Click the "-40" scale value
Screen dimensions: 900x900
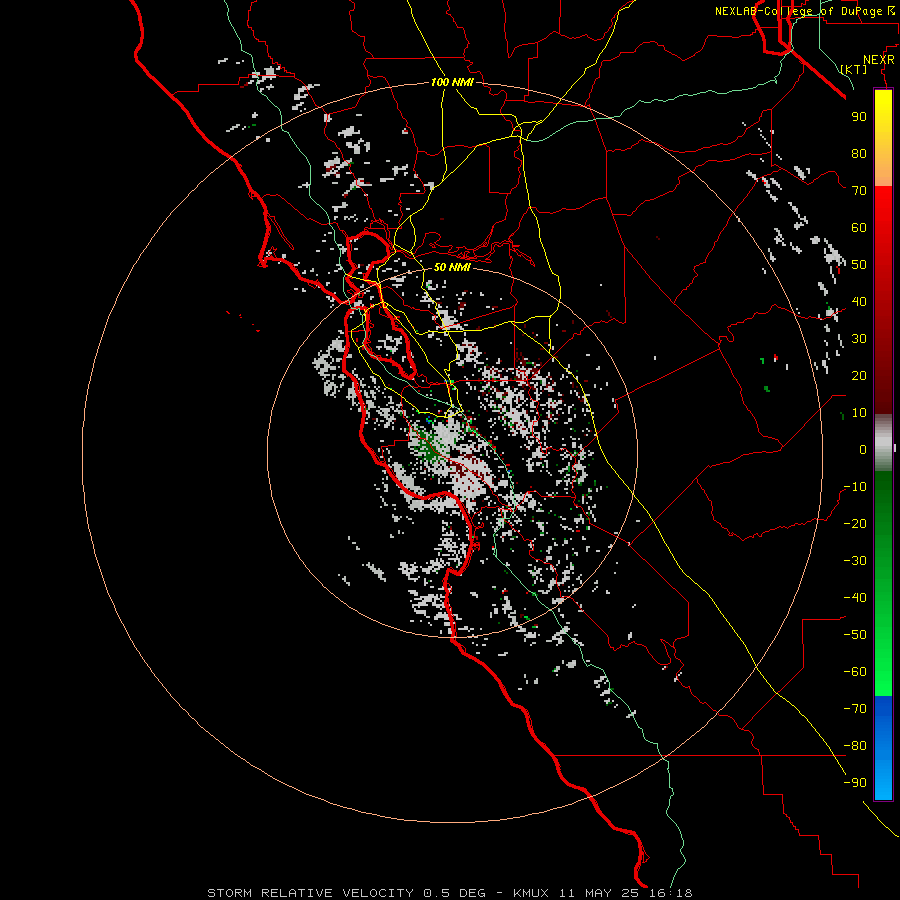(x=855, y=598)
